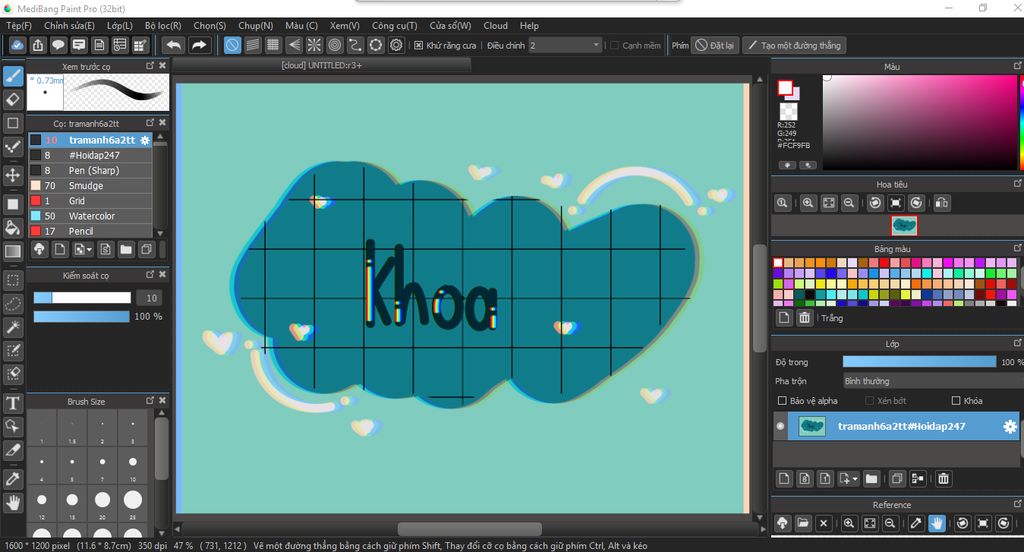Add a new layer in the Layer panel
This screenshot has height=552, width=1024.
pyautogui.click(x=784, y=479)
